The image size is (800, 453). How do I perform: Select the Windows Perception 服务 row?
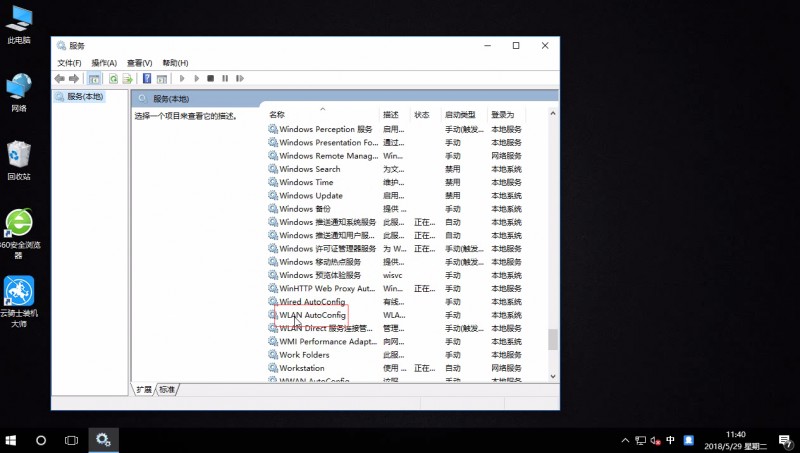[396, 129]
